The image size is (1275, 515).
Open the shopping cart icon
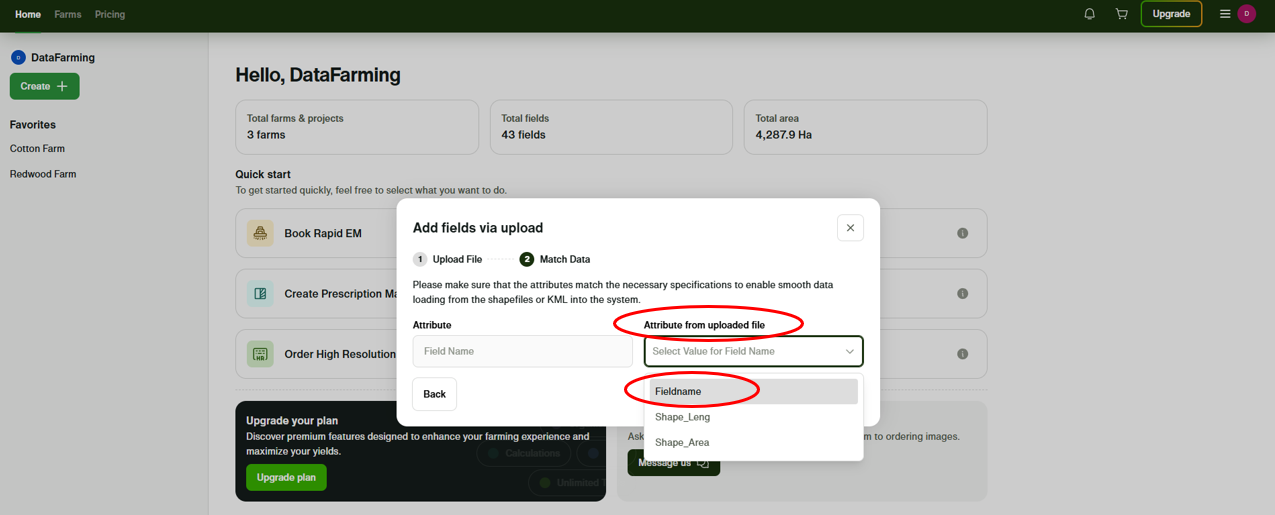(1121, 14)
